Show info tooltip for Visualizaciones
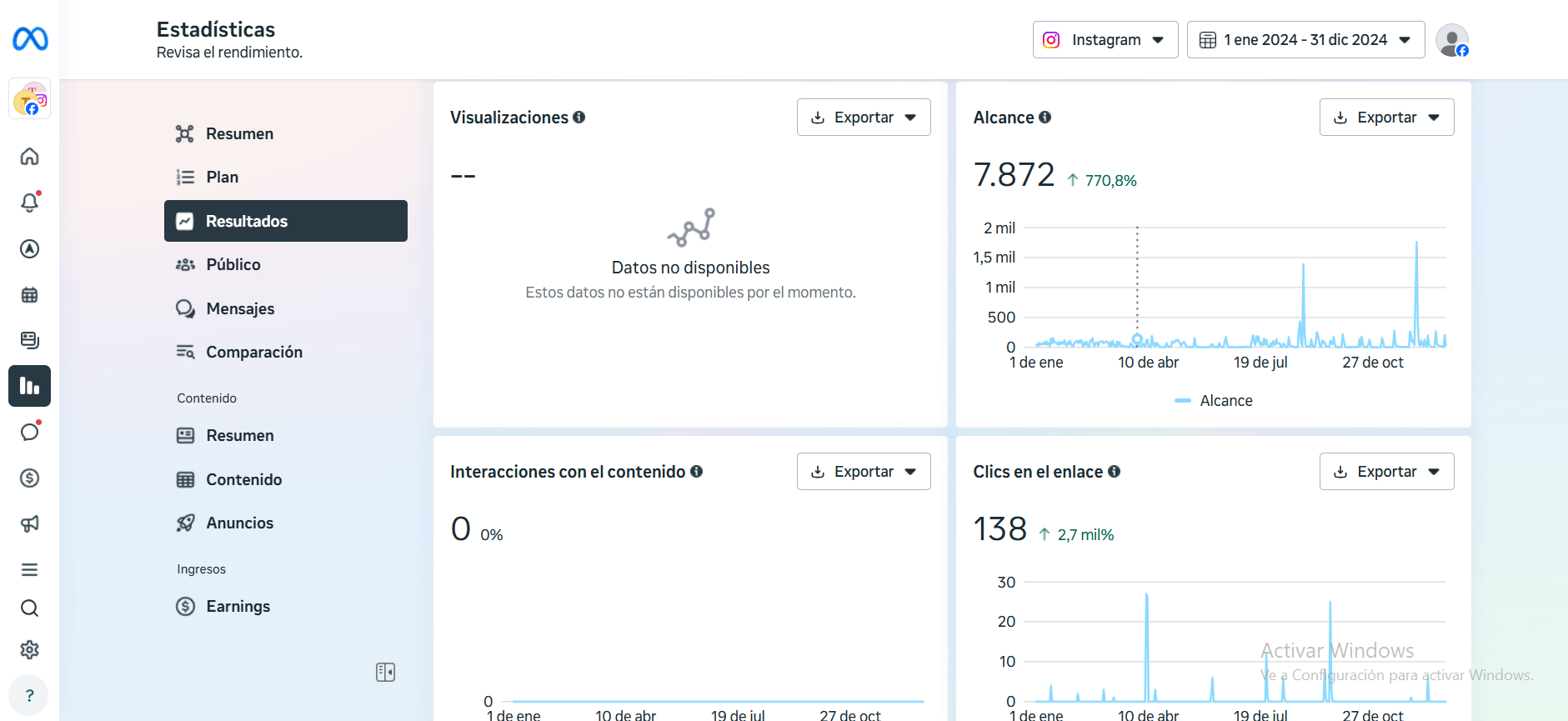This screenshot has width=1568, height=721. click(x=579, y=118)
